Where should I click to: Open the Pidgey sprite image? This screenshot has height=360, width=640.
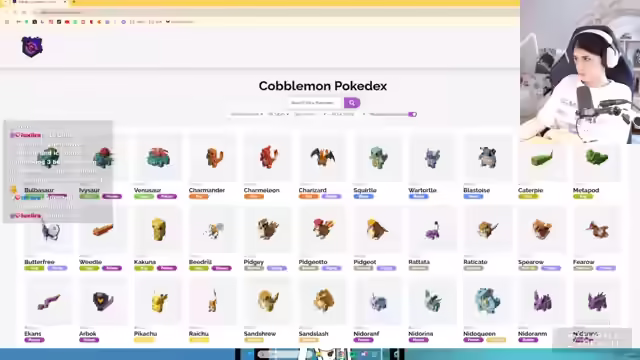(268, 230)
